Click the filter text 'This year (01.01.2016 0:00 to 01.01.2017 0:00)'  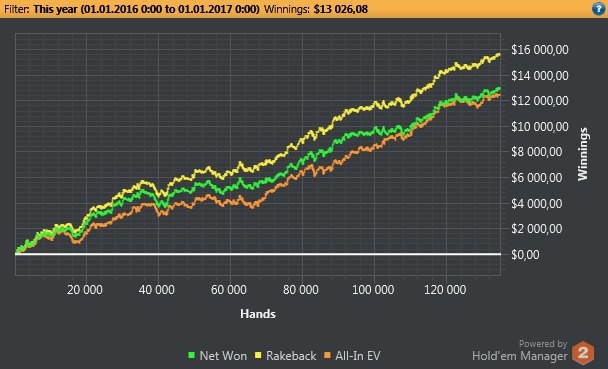tap(146, 9)
